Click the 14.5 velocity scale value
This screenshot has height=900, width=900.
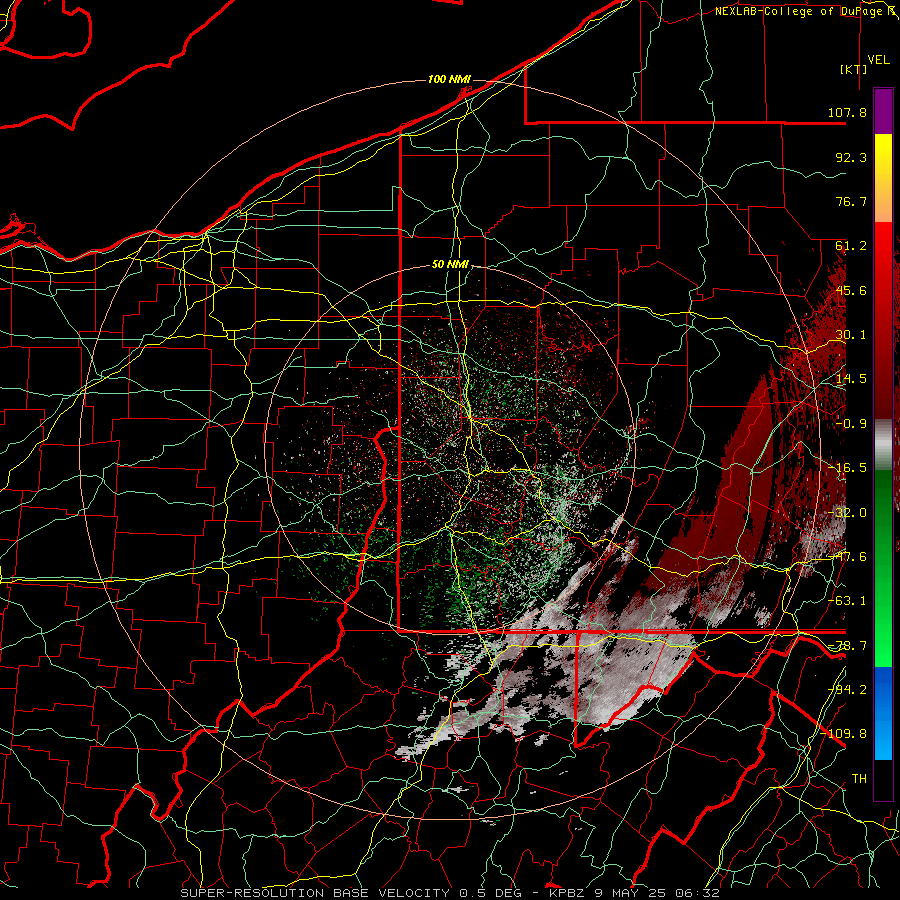pos(851,379)
